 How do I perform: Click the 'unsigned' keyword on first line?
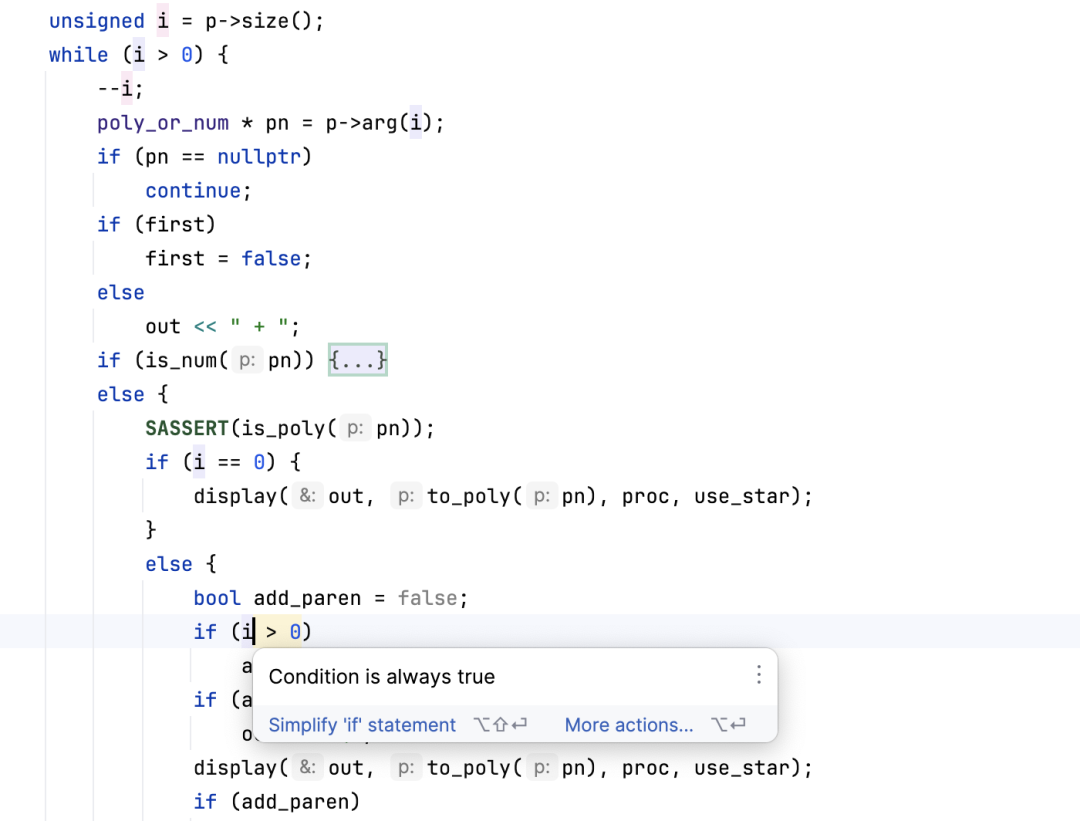[96, 21]
